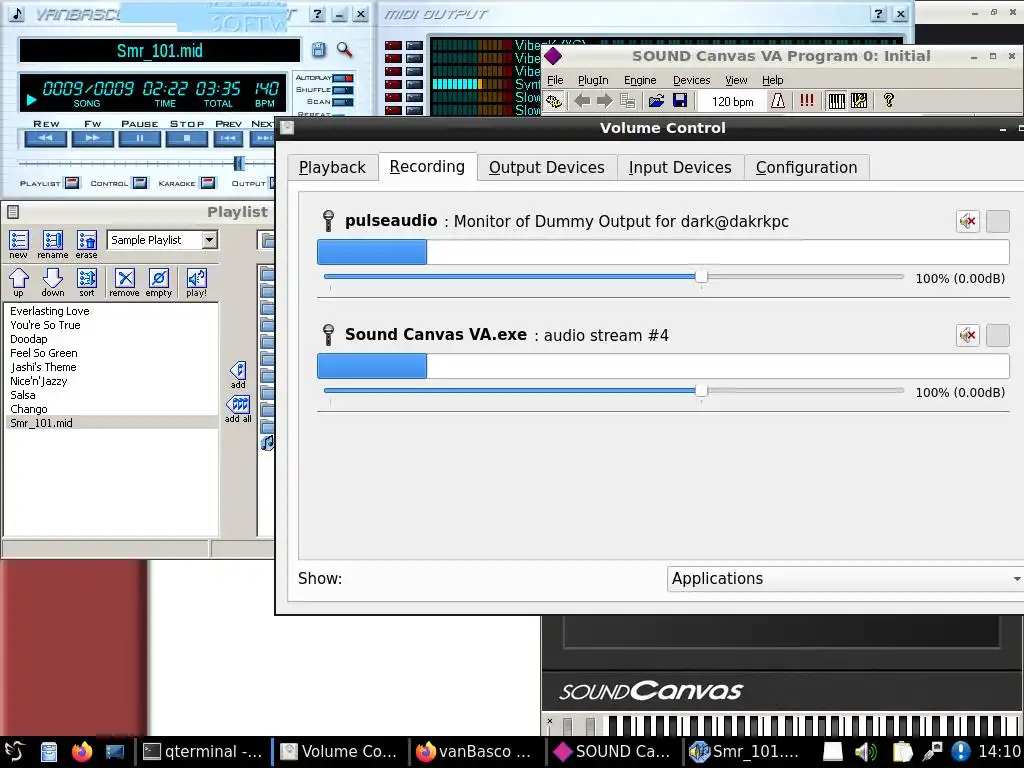Click the empty playlist icon
The width and height of the screenshot is (1024, 768).
pos(158,282)
